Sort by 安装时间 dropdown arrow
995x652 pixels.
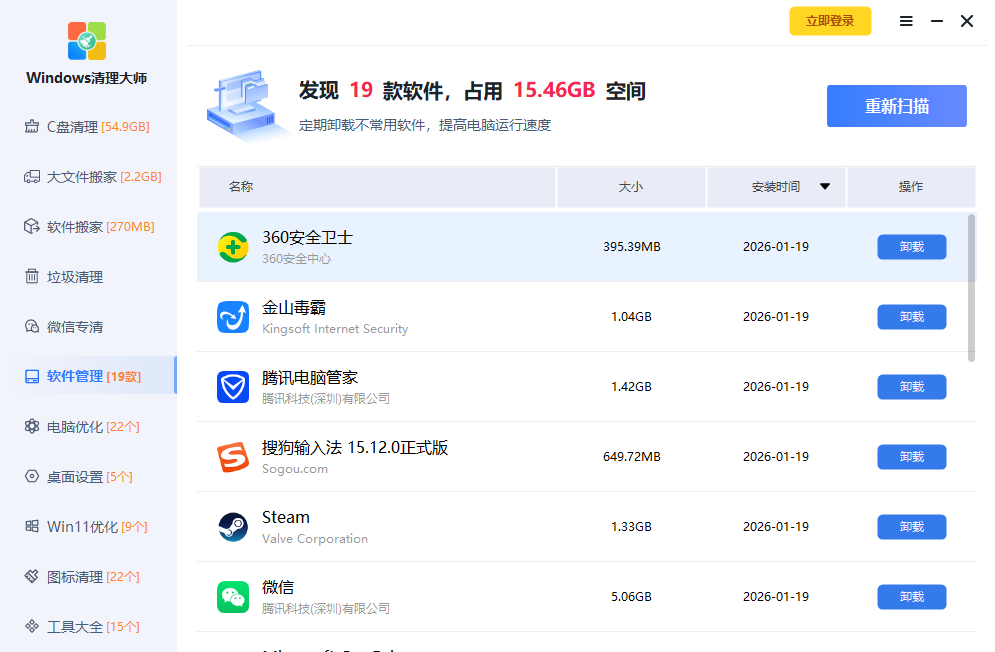825,186
